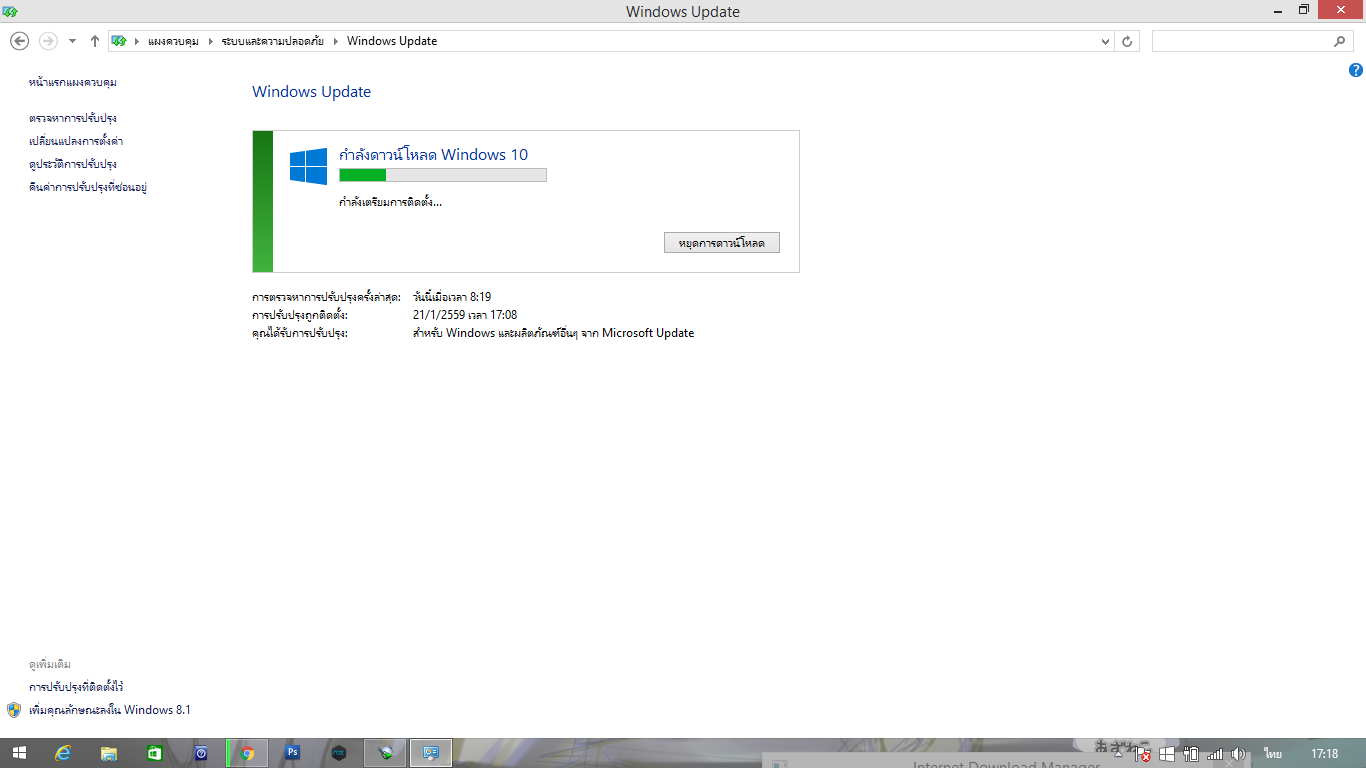Switch input language ไทย indicator
Image resolution: width=1366 pixels, height=768 pixels.
(x=1273, y=754)
